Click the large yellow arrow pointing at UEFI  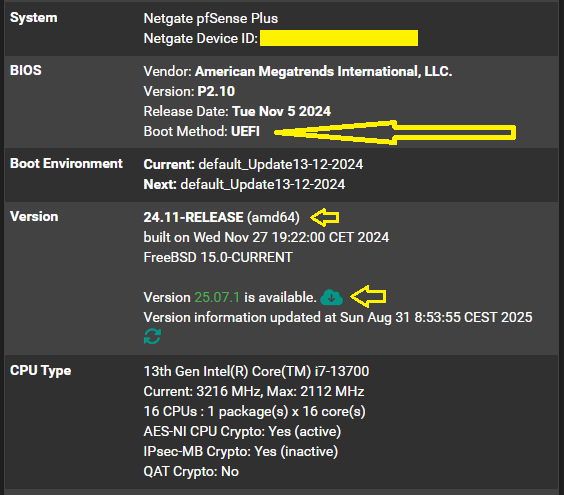point(395,132)
